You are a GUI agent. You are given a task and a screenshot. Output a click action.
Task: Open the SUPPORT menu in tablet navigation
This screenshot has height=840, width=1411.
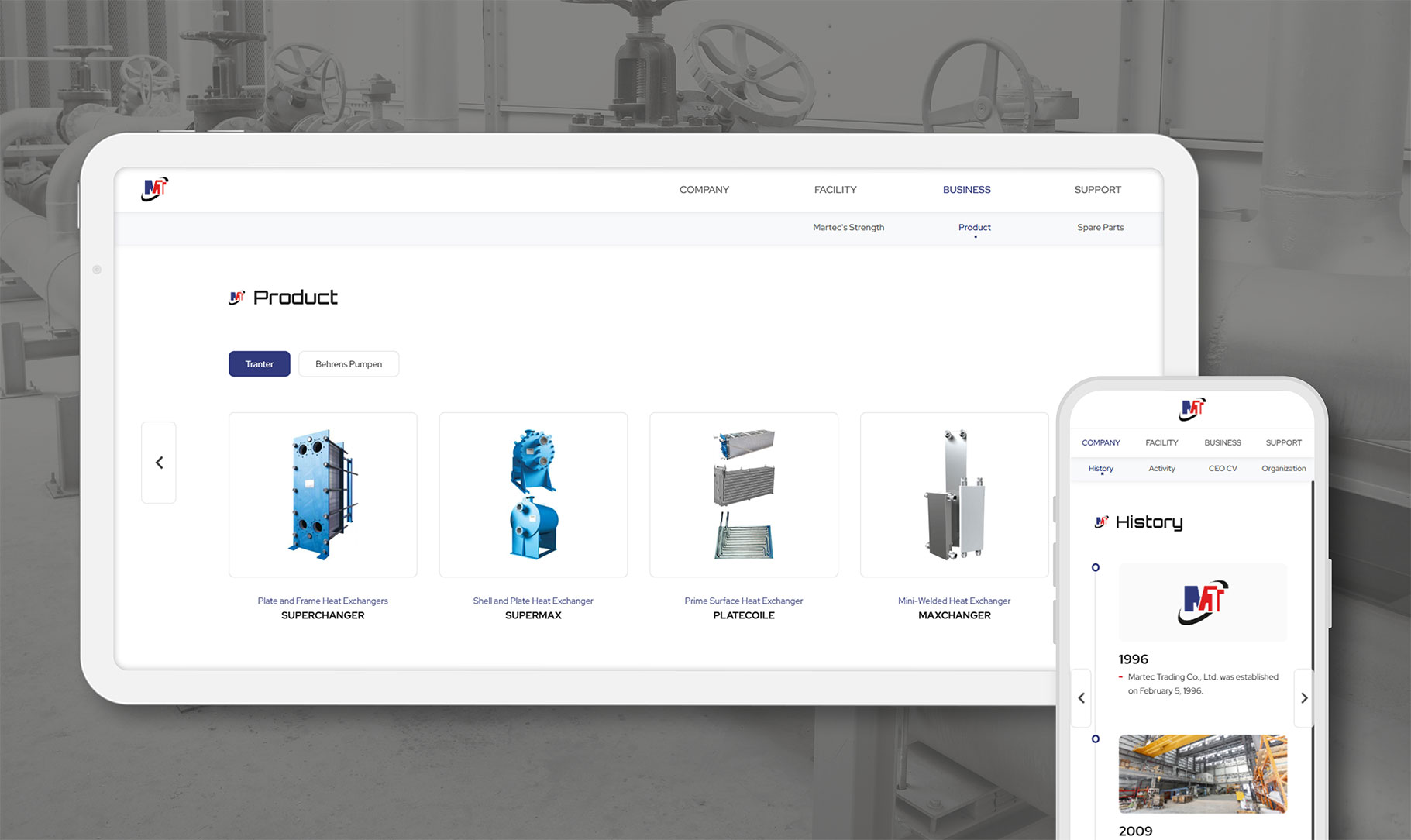pos(1097,190)
